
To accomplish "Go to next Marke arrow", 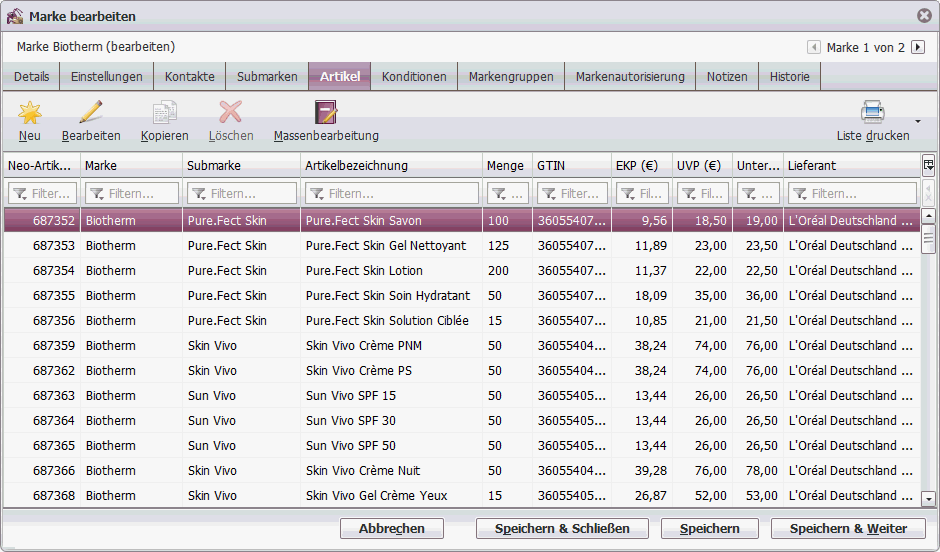I will pos(918,47).
